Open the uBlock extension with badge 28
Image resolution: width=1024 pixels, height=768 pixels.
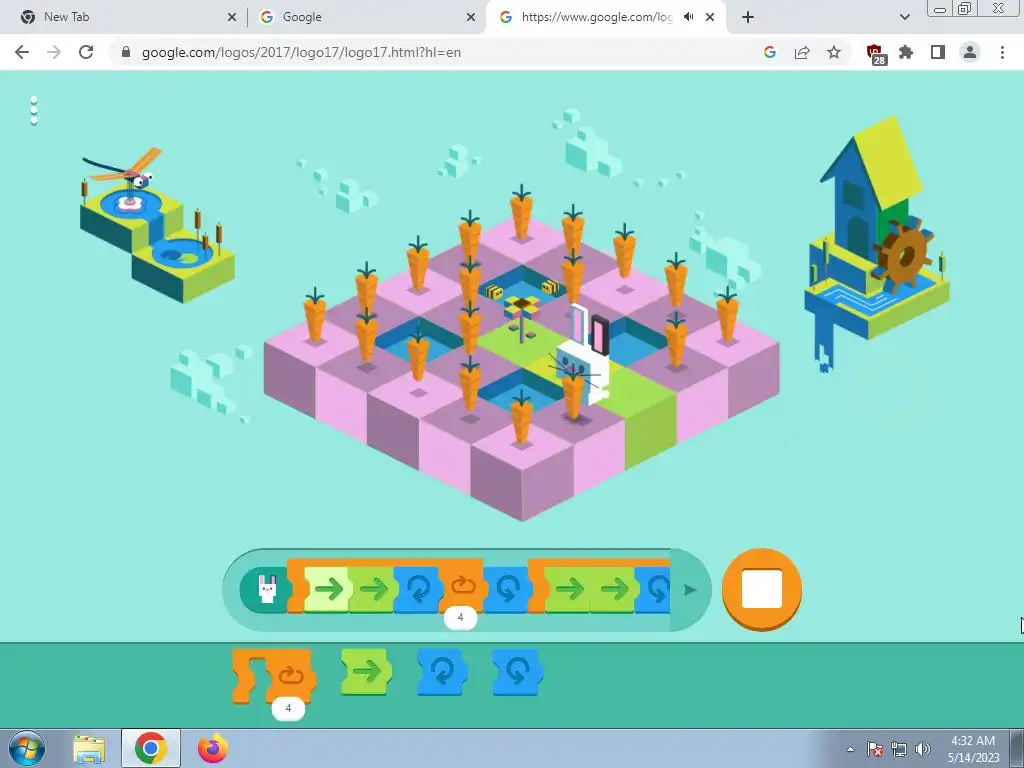[875, 54]
